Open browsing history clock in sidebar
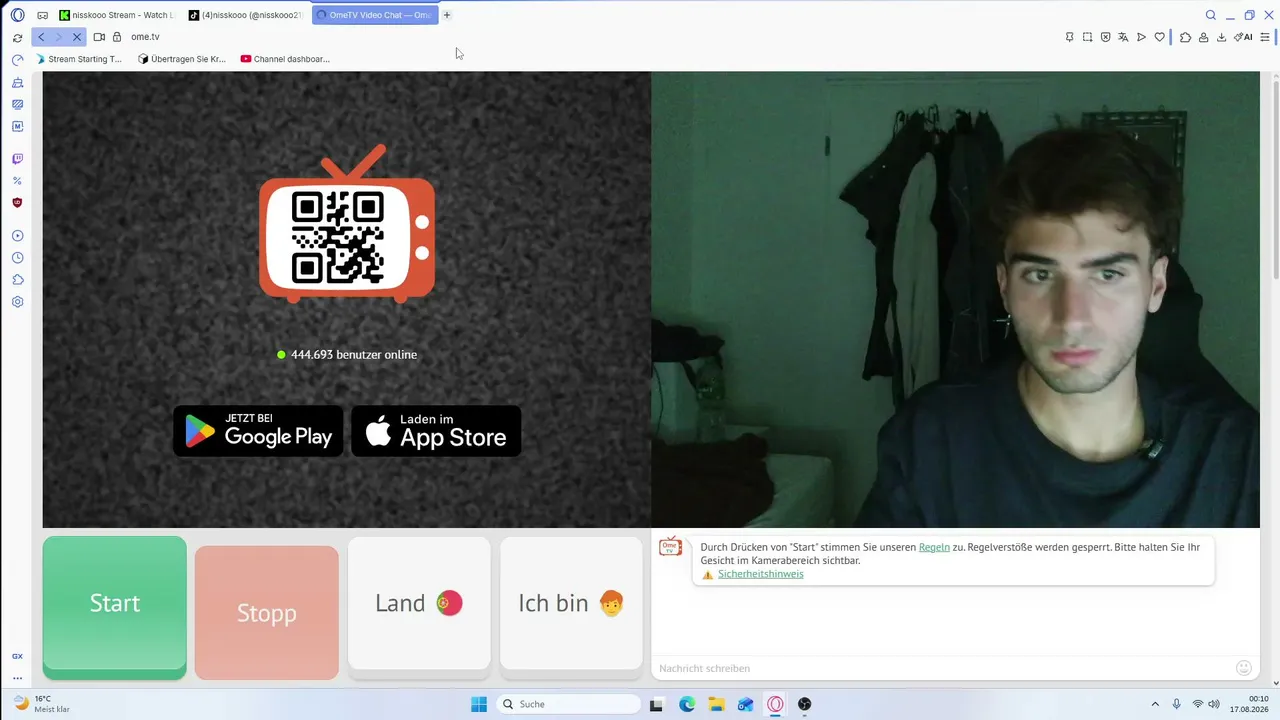 (x=17, y=258)
